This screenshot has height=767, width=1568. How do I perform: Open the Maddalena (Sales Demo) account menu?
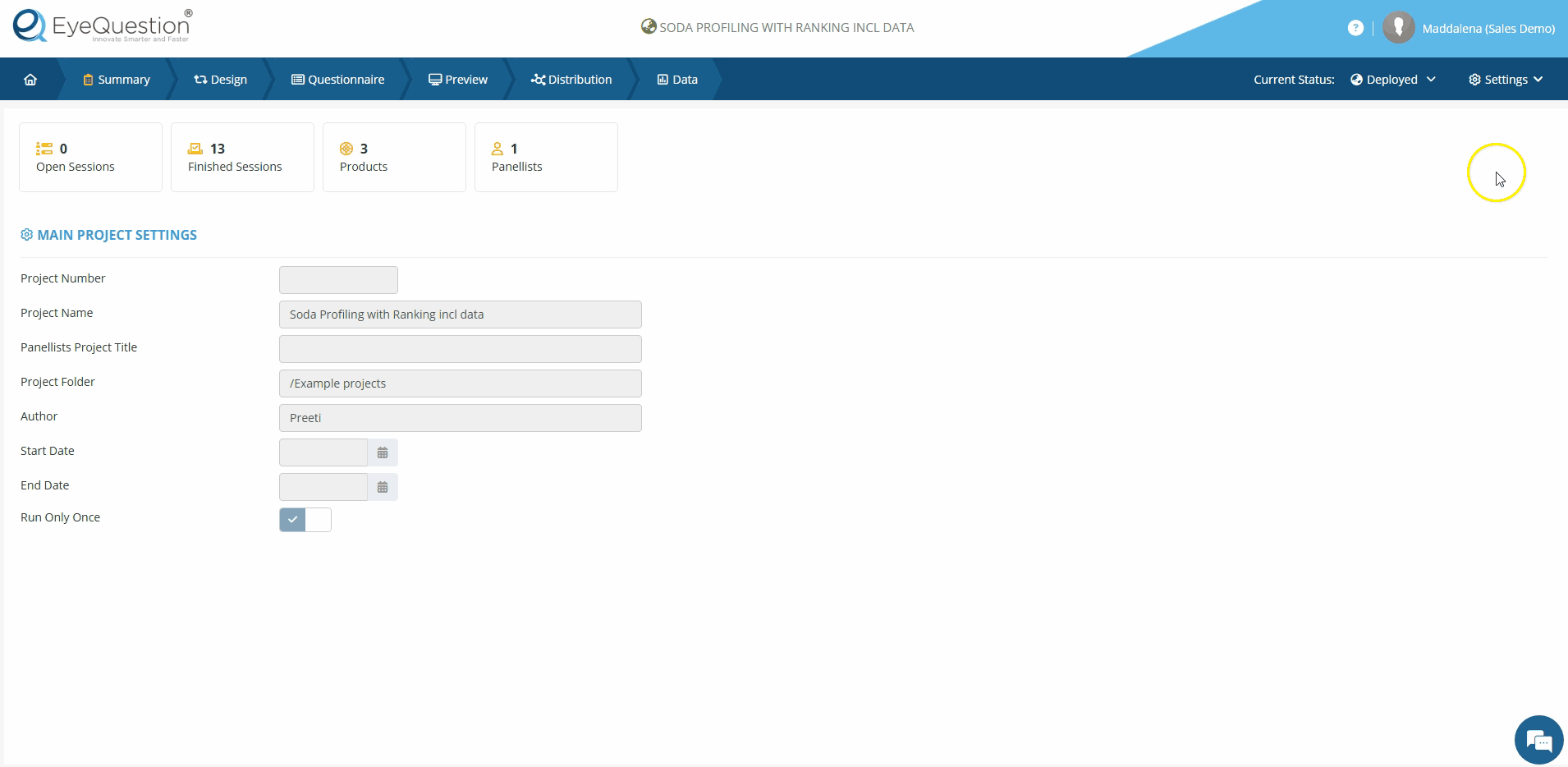click(x=1488, y=29)
